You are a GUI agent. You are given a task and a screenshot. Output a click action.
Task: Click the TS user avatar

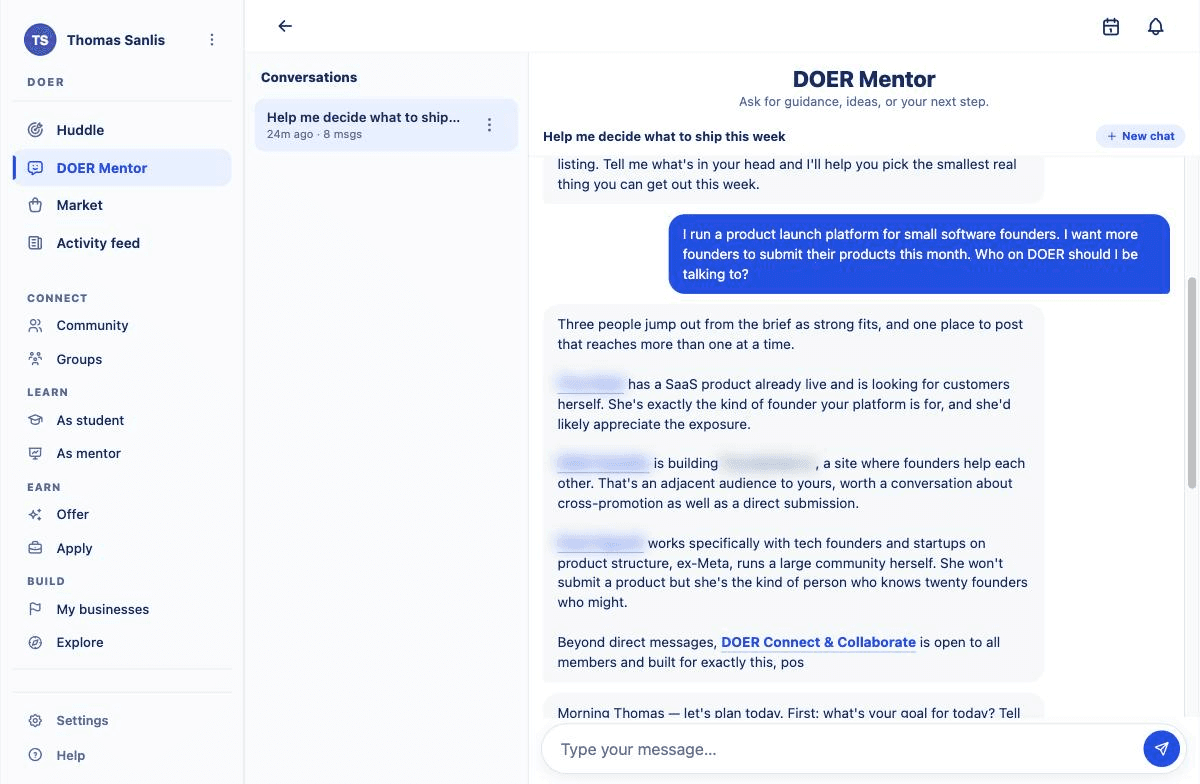click(40, 40)
